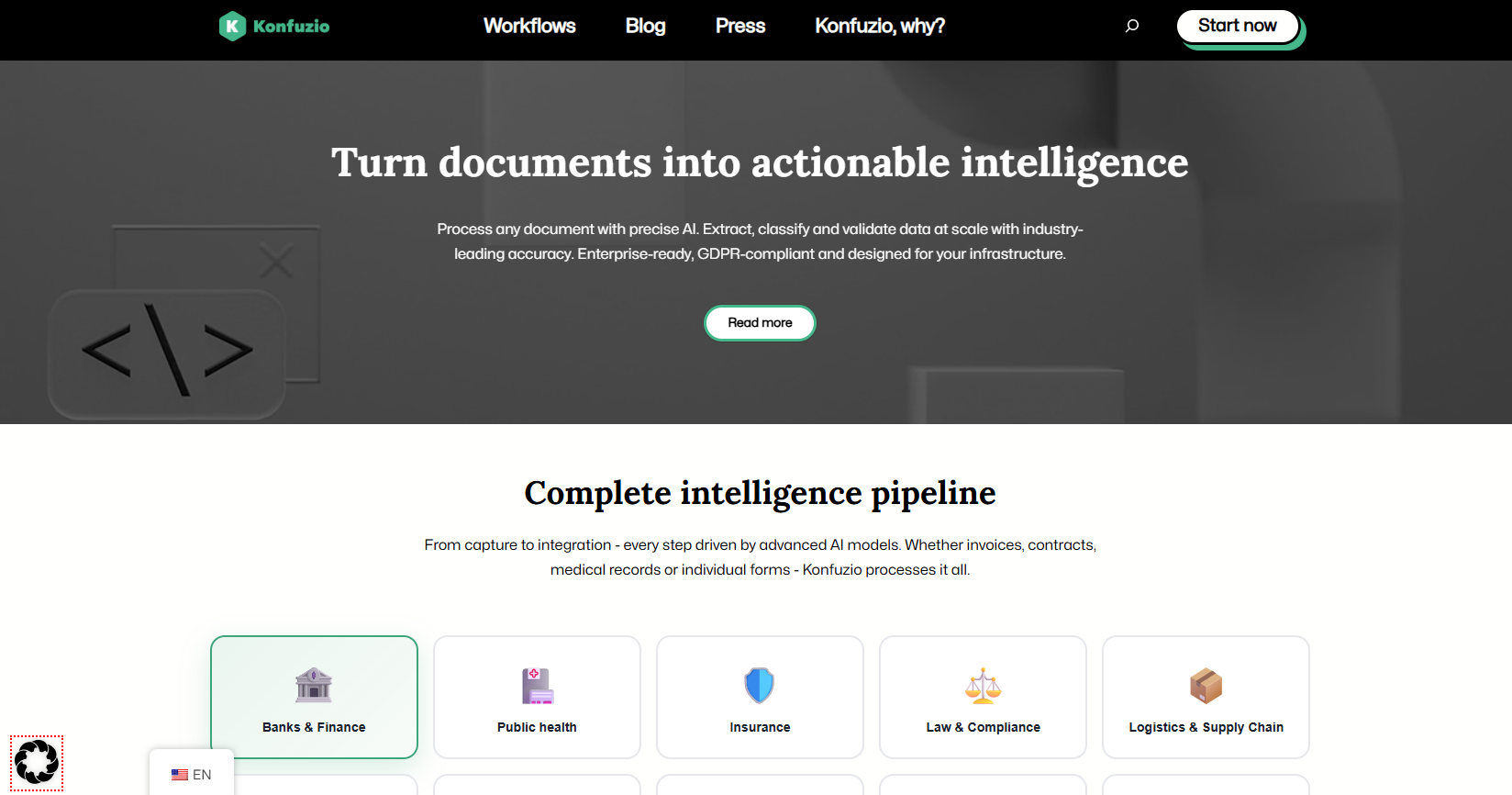Open the cookie consent settings icon
1512x795 pixels.
coord(37,762)
